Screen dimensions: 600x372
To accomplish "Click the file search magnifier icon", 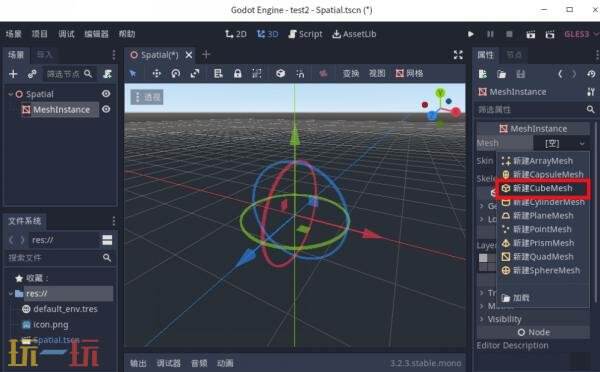I will [x=107, y=258].
